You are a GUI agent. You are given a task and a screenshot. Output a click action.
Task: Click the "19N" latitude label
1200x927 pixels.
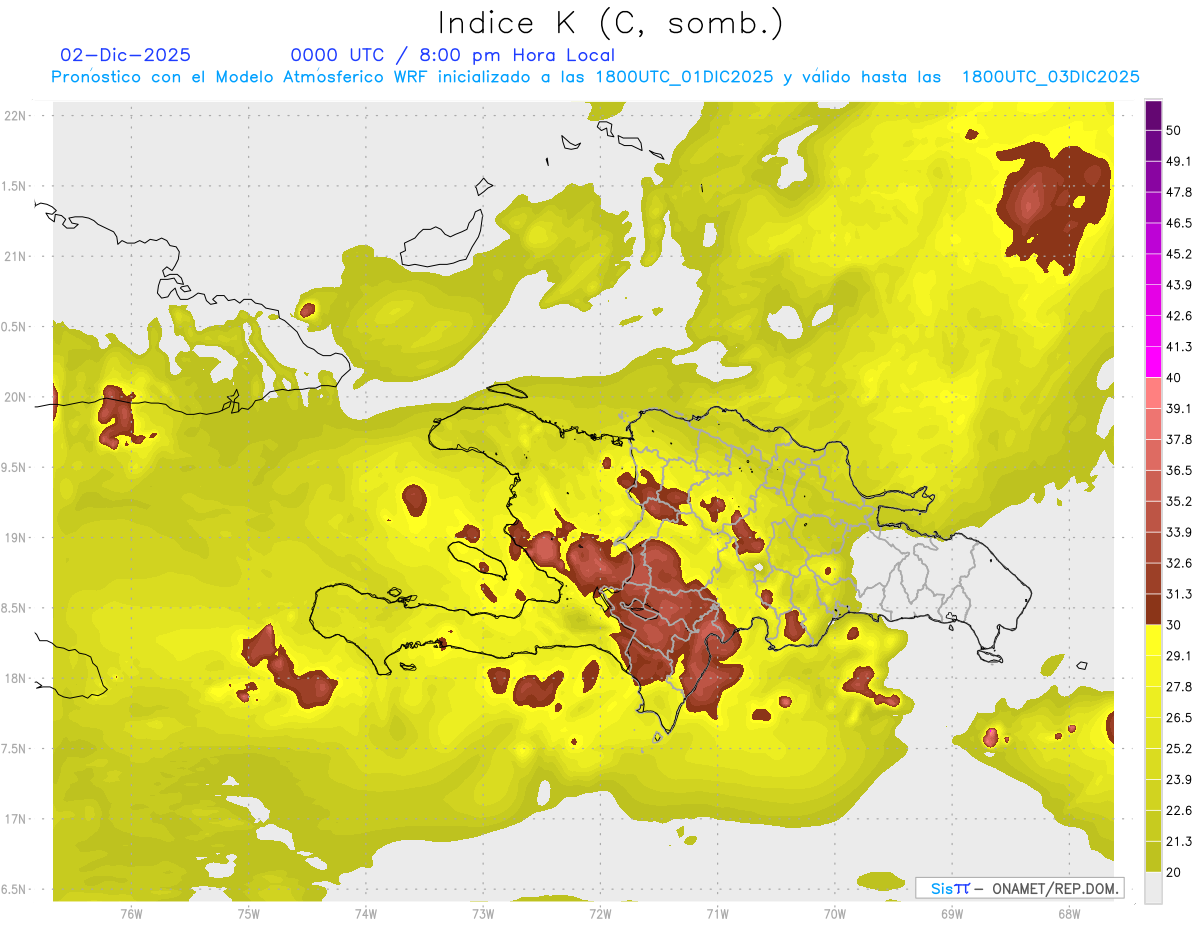click(16, 538)
